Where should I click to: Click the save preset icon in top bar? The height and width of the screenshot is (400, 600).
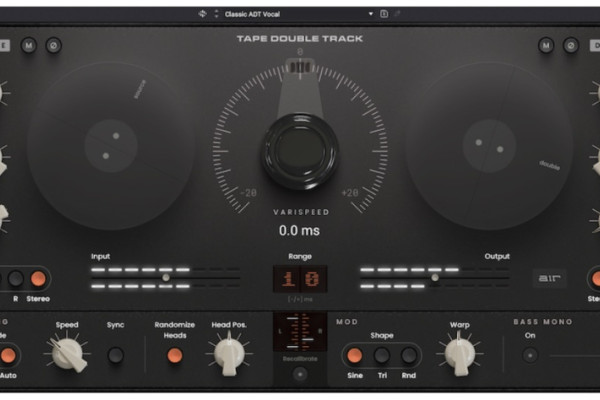click(384, 14)
